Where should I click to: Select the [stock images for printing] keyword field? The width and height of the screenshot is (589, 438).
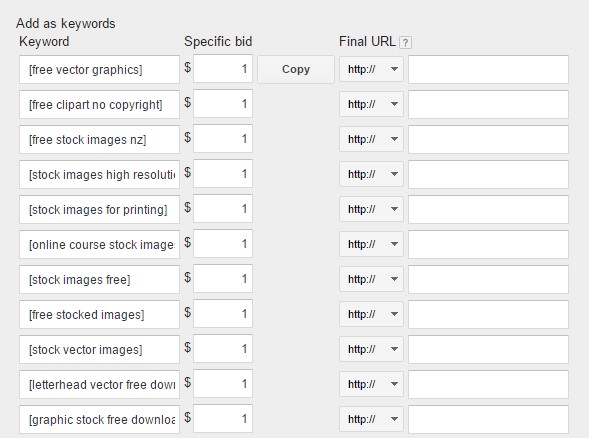point(100,209)
